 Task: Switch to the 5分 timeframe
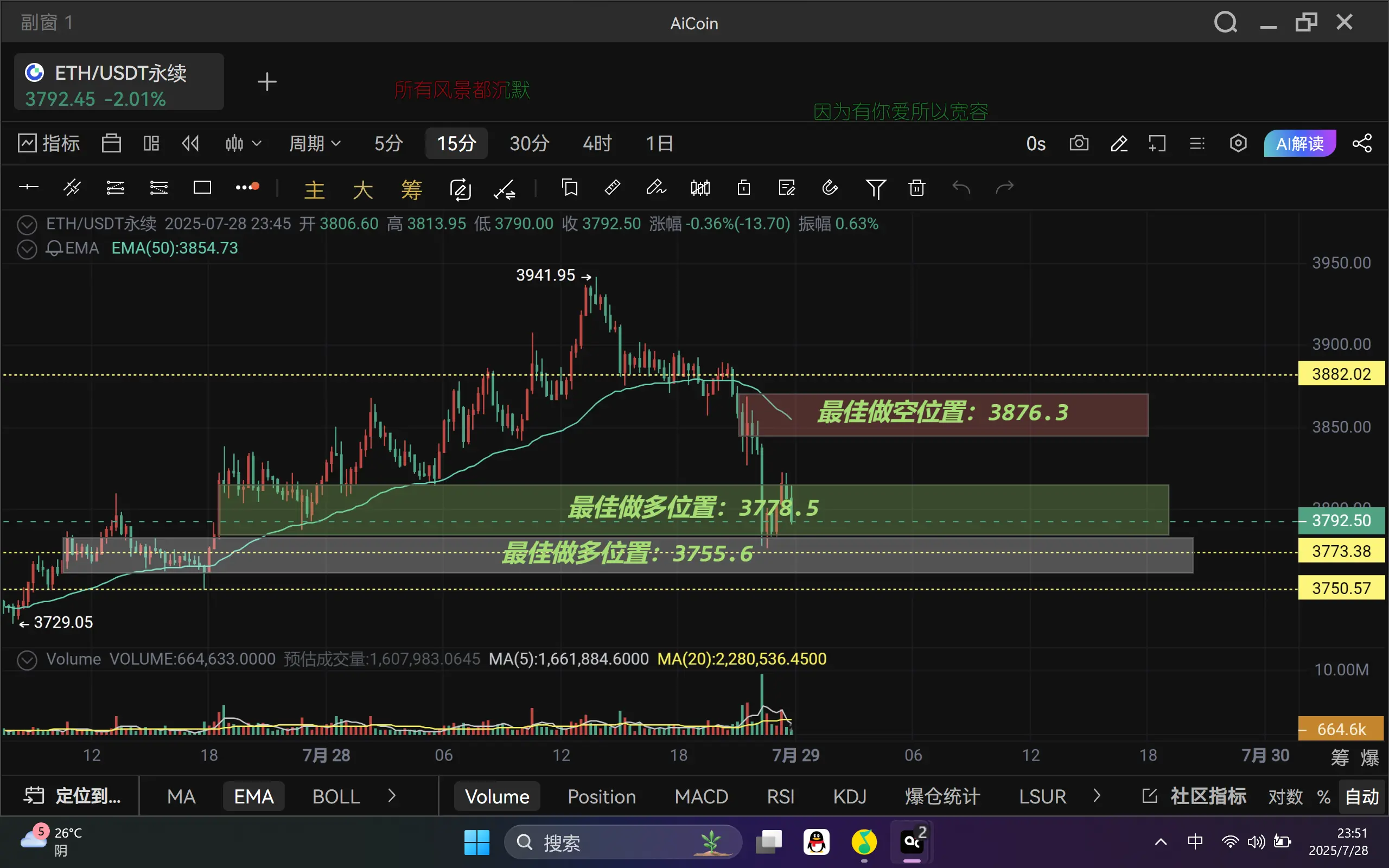coord(388,143)
